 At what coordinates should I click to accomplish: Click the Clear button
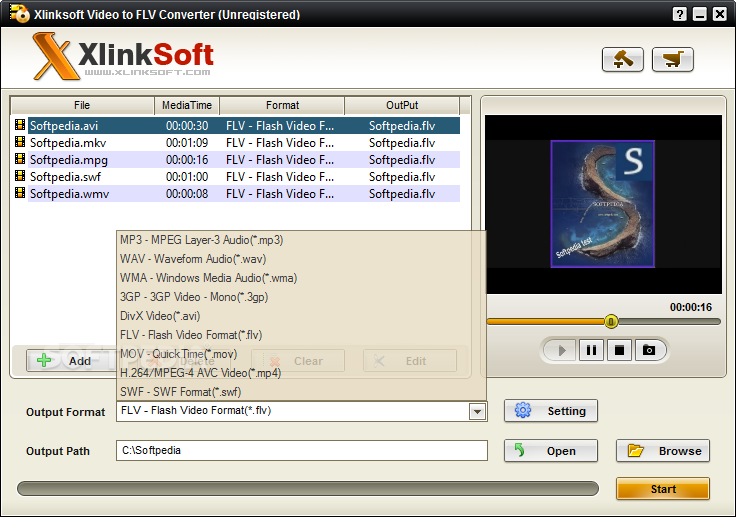(298, 361)
